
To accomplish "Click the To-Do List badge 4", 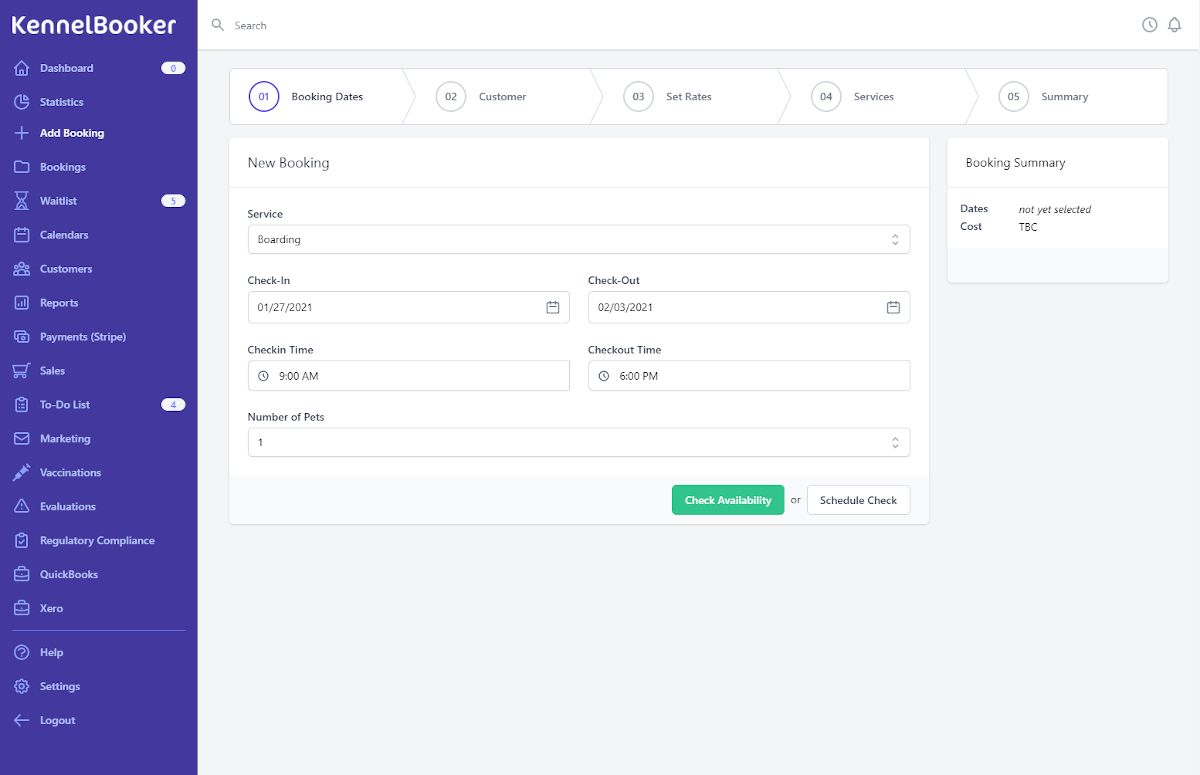I will pyautogui.click(x=173, y=405).
